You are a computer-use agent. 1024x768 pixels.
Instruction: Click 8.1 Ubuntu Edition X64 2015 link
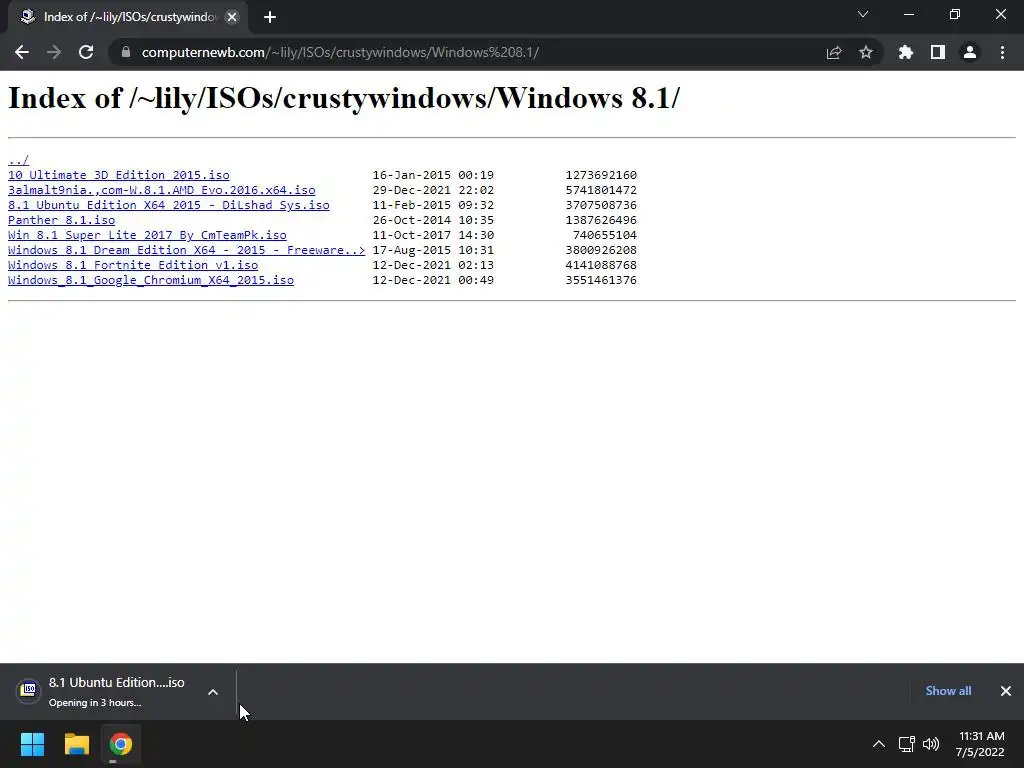coord(168,205)
